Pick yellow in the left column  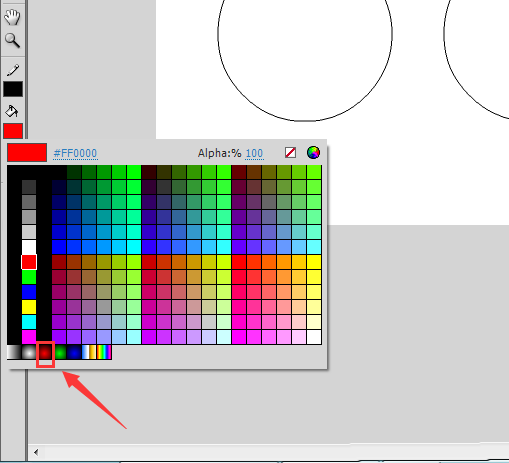click(x=29, y=307)
